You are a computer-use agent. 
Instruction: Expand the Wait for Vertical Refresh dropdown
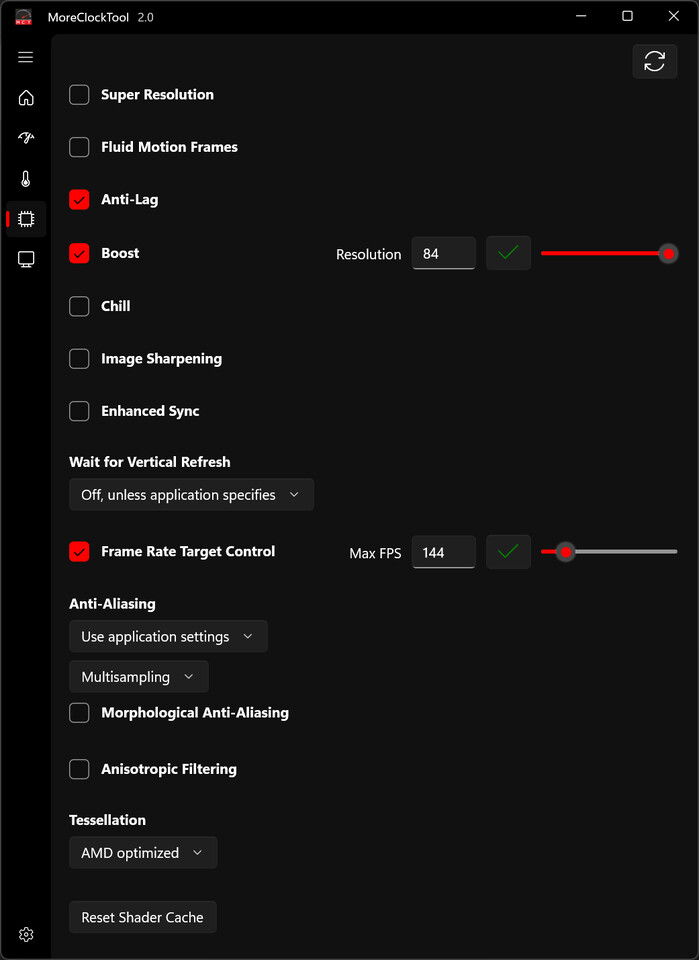(191, 495)
